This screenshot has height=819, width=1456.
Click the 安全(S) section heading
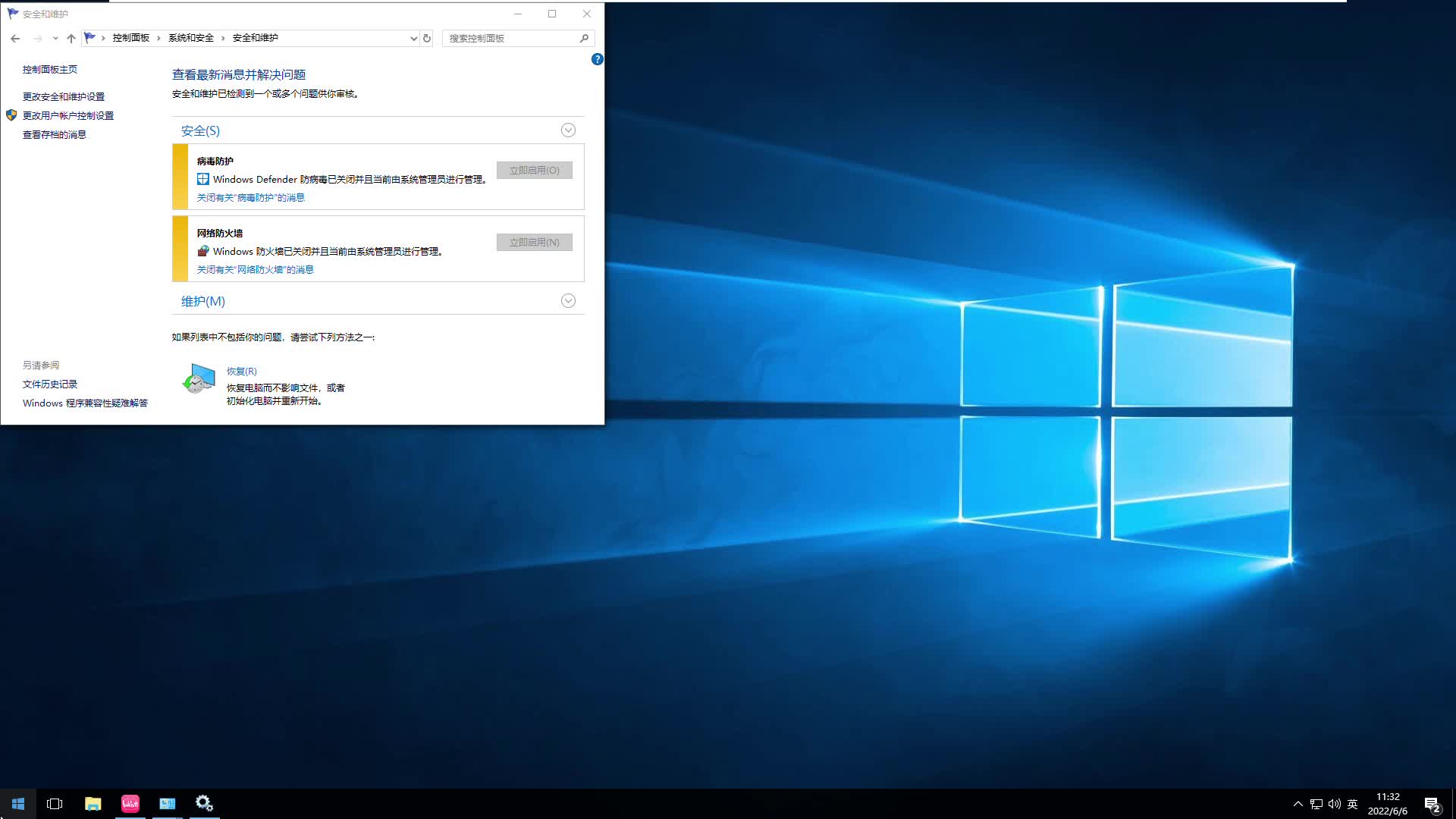click(x=200, y=130)
